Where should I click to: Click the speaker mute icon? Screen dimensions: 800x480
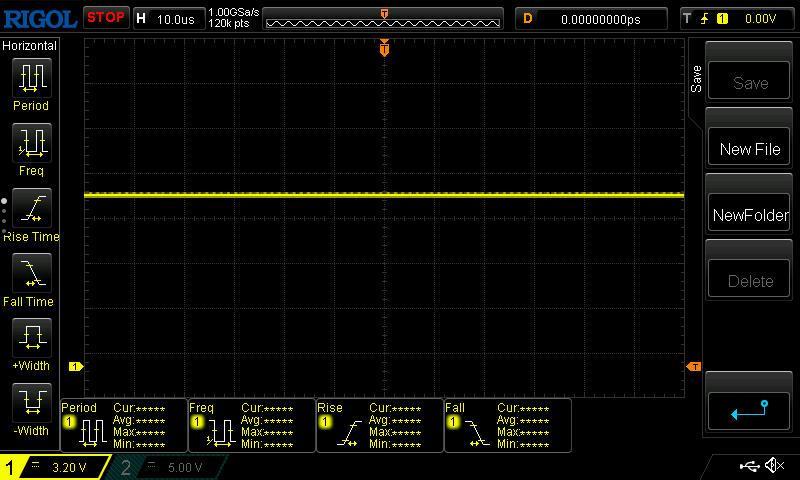pyautogui.click(x=774, y=466)
